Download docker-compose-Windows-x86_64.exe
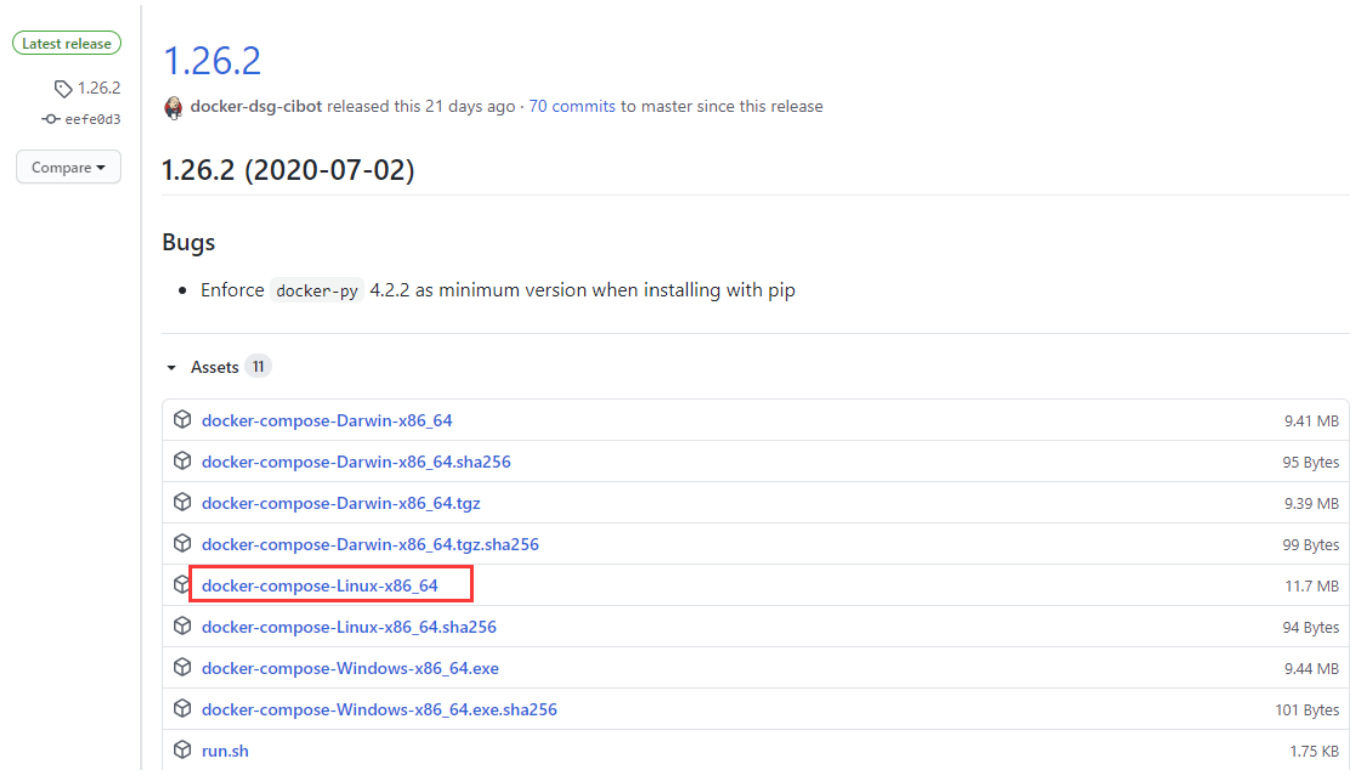The image size is (1366, 777). tap(350, 668)
